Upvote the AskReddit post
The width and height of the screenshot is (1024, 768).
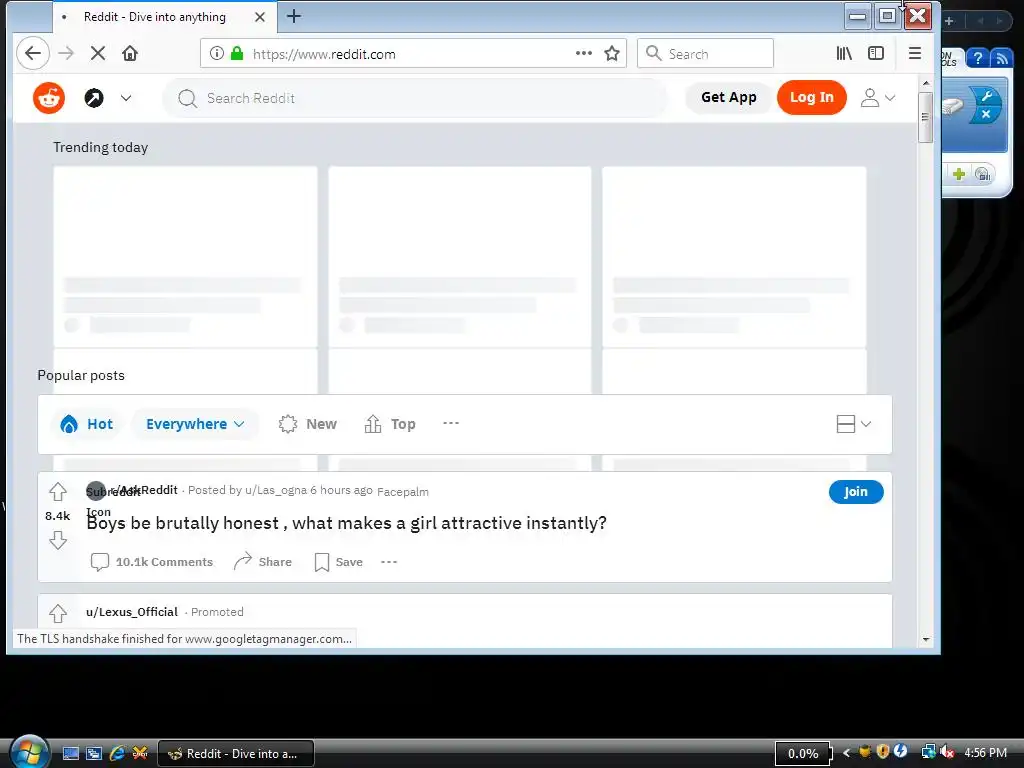[x=58, y=492]
